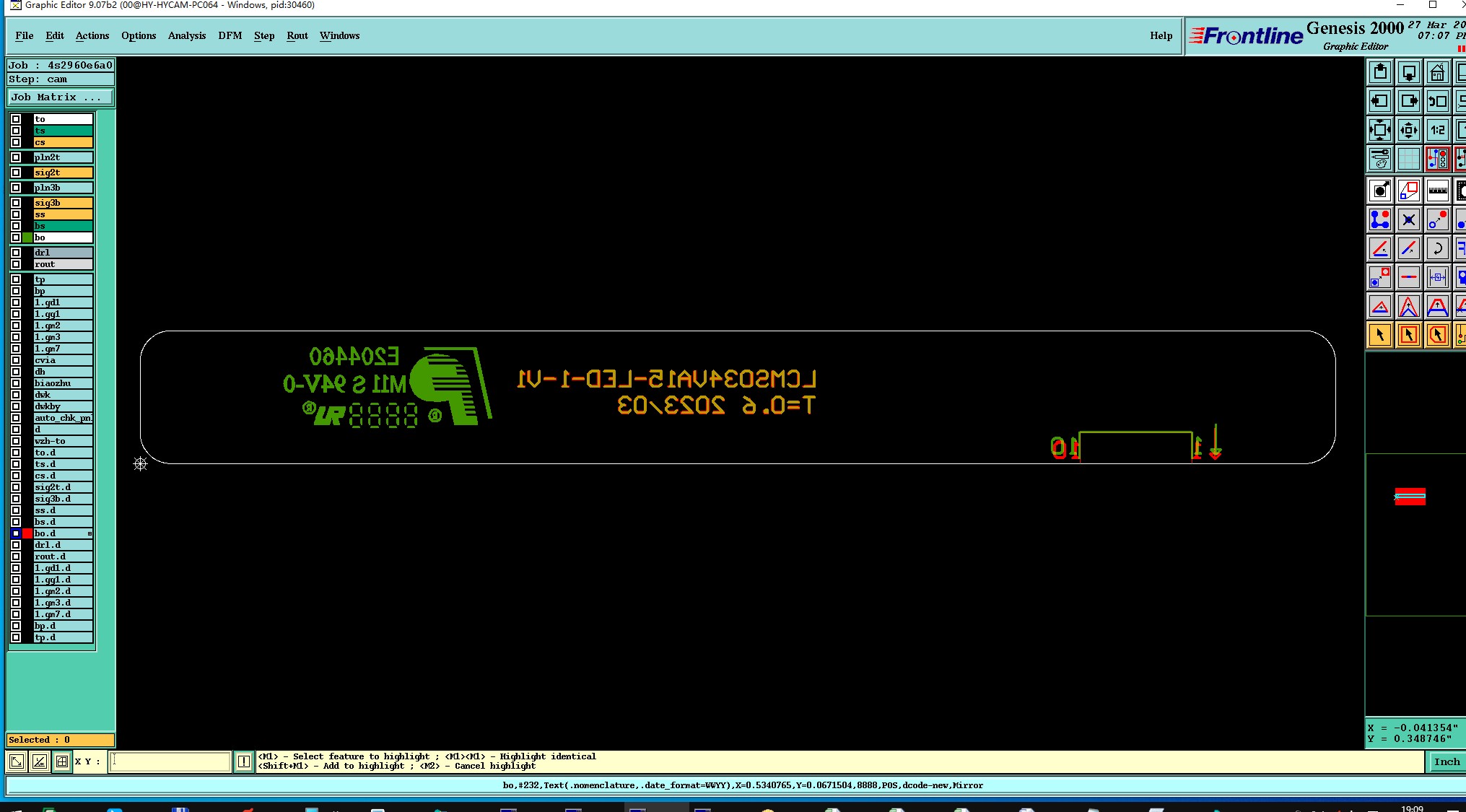1466x812 pixels.
Task: Click the angle snap icon beside XY
Action: coord(39,761)
